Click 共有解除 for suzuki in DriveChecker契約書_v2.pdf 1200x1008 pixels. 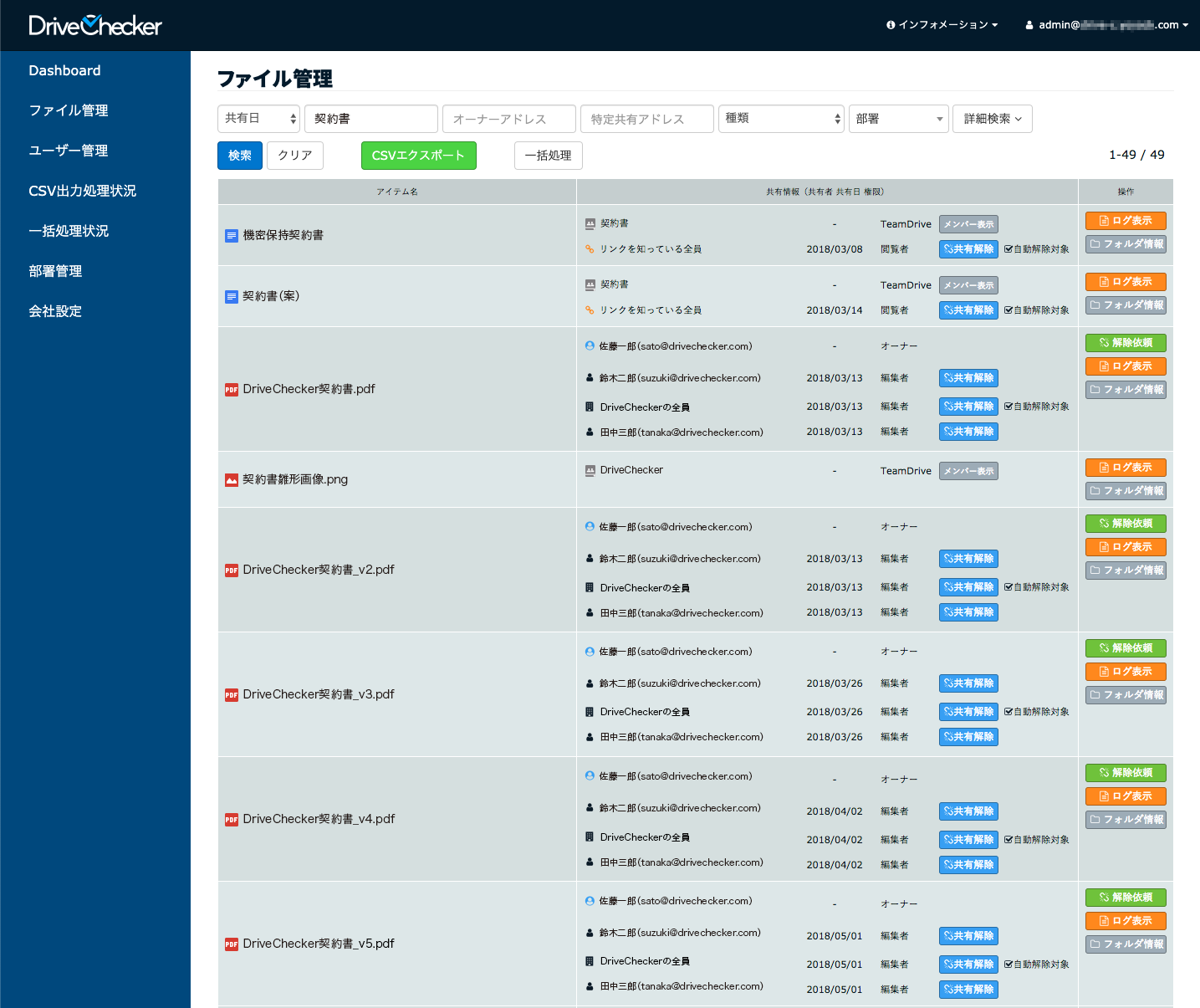pos(968,559)
